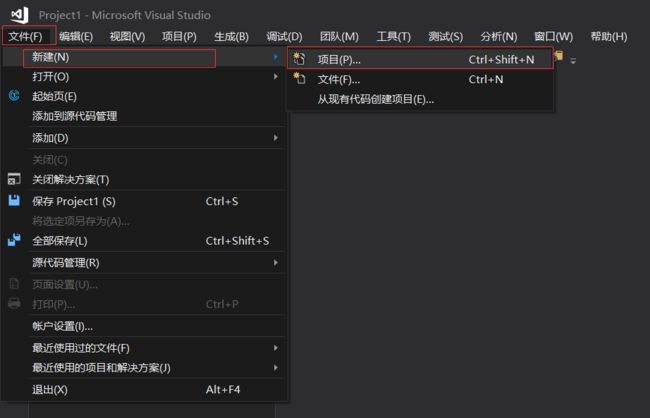Expand the 最近使用的项目和解决方案(J) submenu arrow
This screenshot has height=418, width=650.
click(275, 367)
